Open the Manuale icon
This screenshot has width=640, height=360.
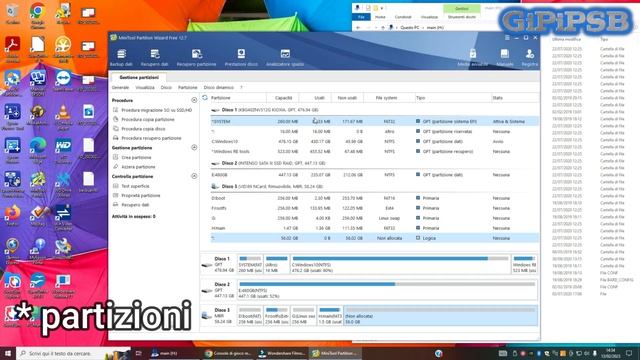click(504, 58)
